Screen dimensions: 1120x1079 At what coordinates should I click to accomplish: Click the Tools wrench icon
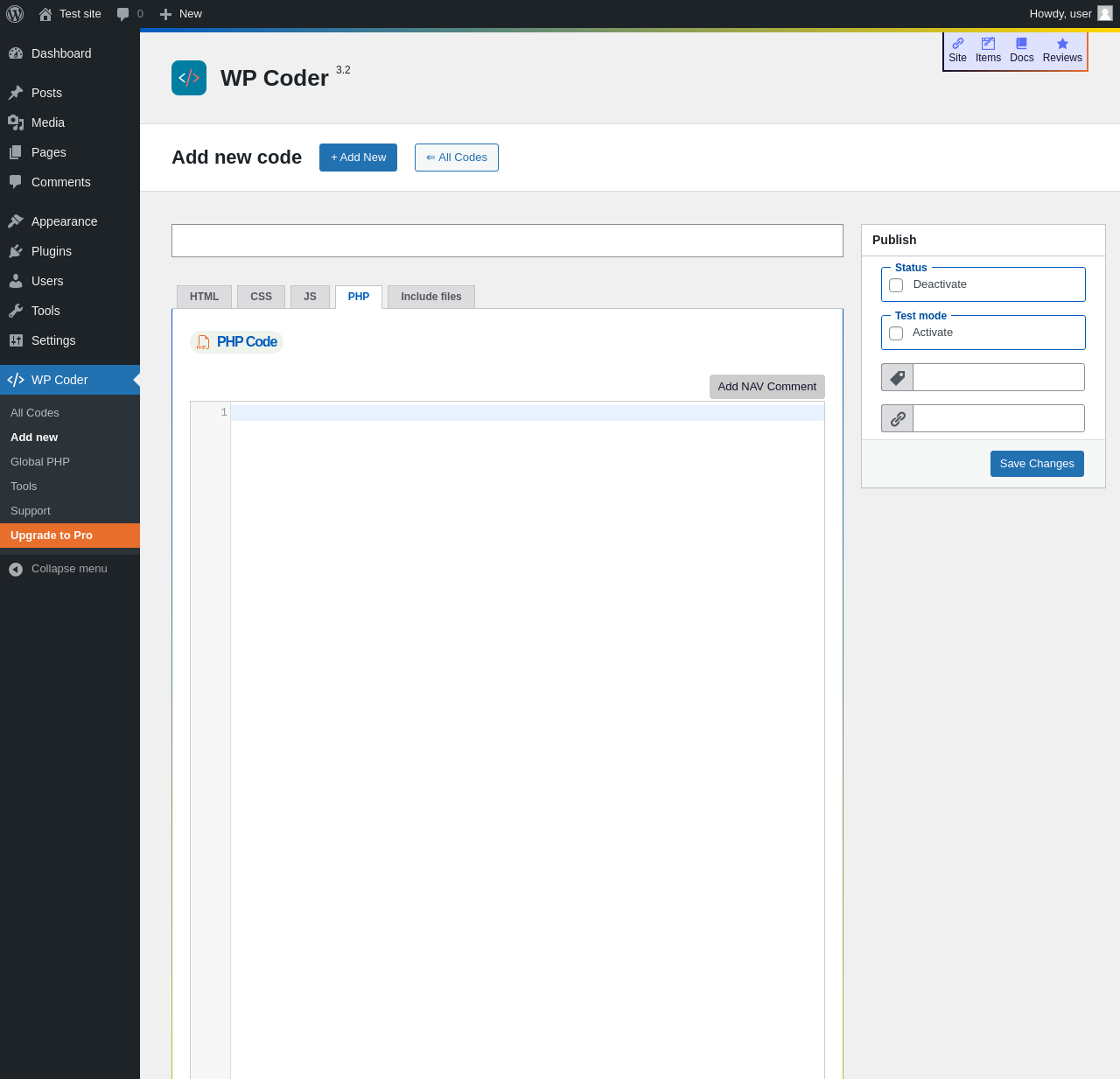pyautogui.click(x=16, y=311)
